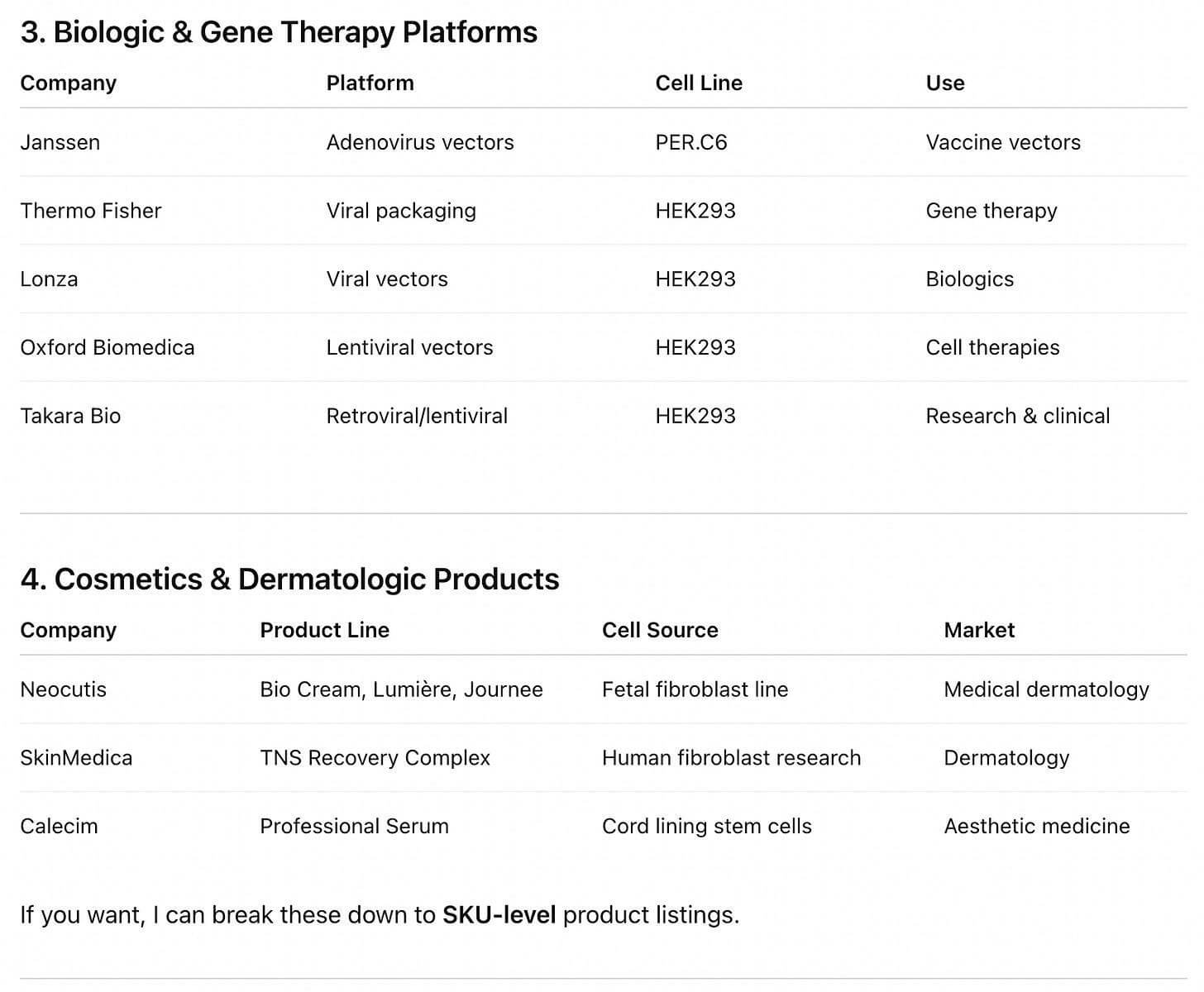Click Vaccine vectors use entry
Image resolution: width=1204 pixels, height=992 pixels.
point(1003,142)
